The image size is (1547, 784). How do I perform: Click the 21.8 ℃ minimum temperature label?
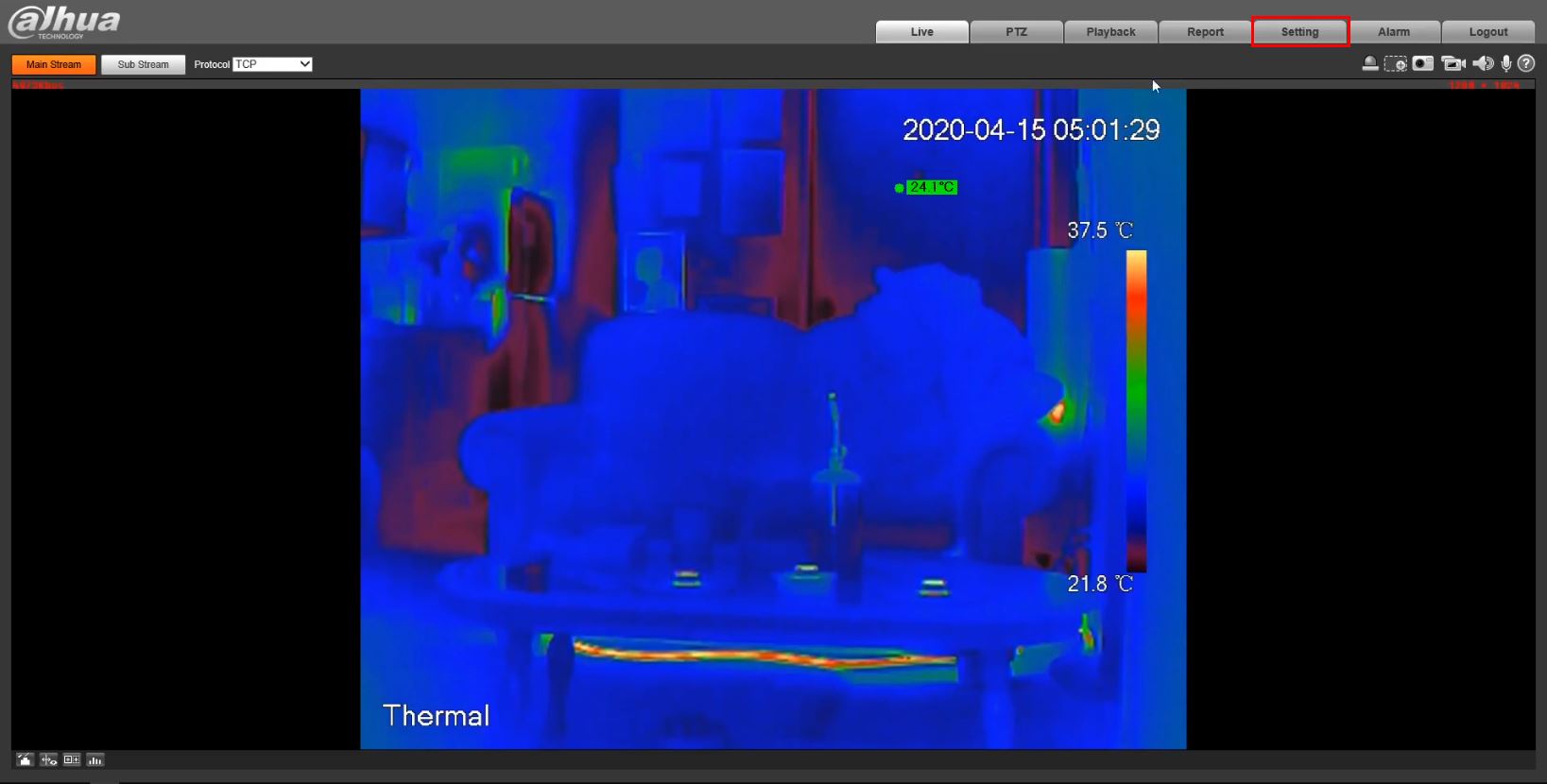click(x=1100, y=584)
